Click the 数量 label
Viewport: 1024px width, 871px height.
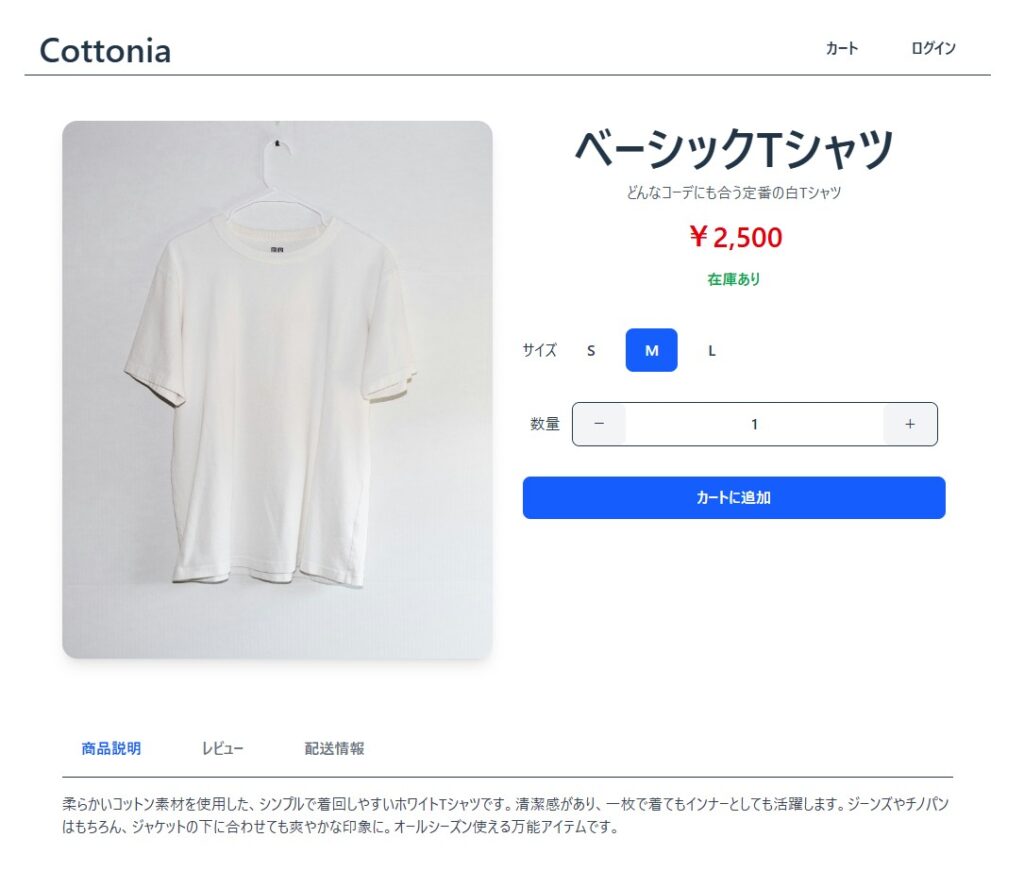tap(545, 424)
